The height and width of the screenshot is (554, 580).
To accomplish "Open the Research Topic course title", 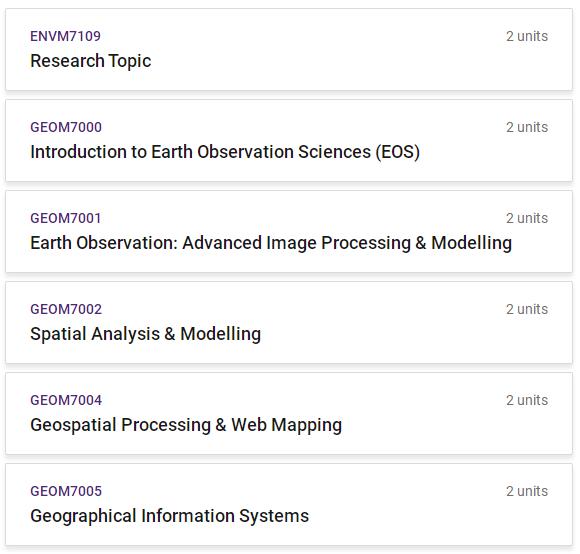I will (91, 61).
